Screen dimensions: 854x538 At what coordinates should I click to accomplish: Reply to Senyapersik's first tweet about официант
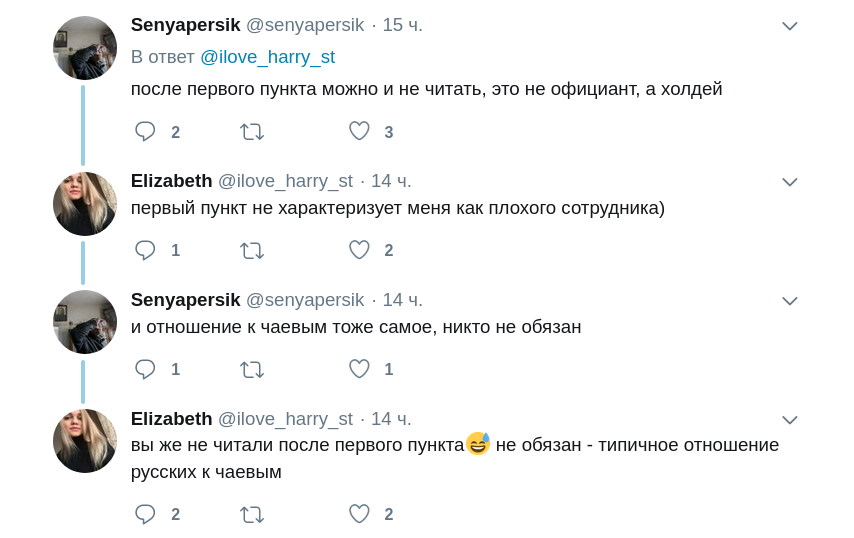[x=146, y=132]
